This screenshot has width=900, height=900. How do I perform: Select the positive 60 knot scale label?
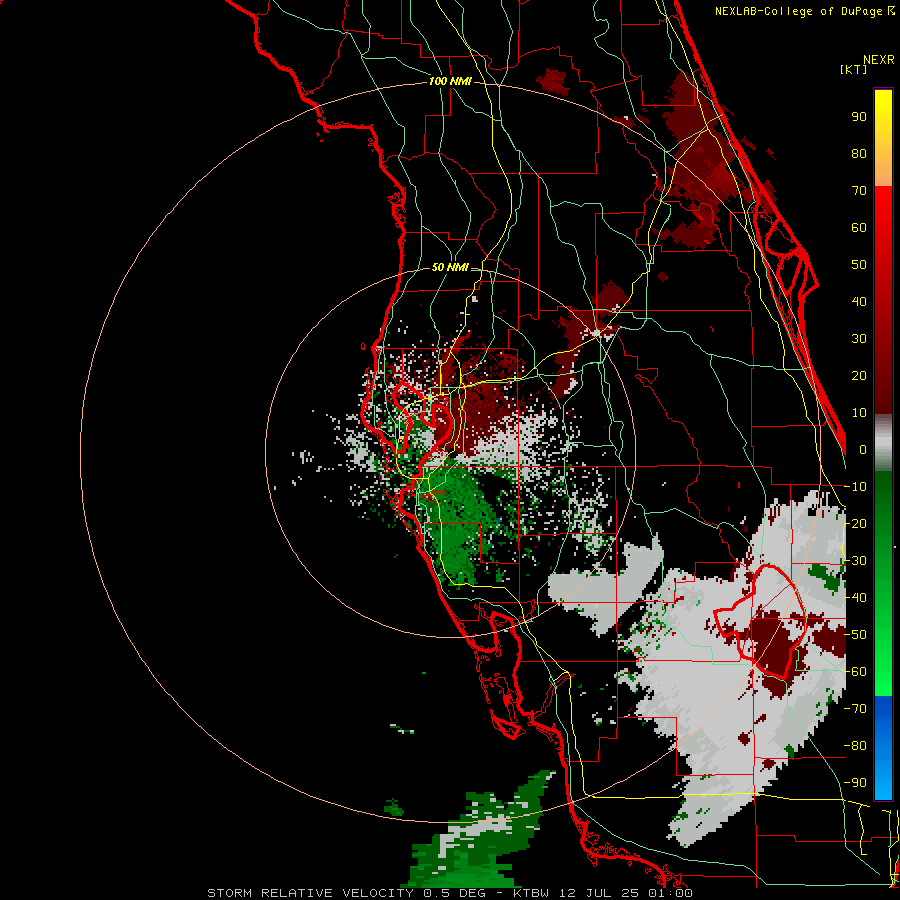click(x=859, y=228)
